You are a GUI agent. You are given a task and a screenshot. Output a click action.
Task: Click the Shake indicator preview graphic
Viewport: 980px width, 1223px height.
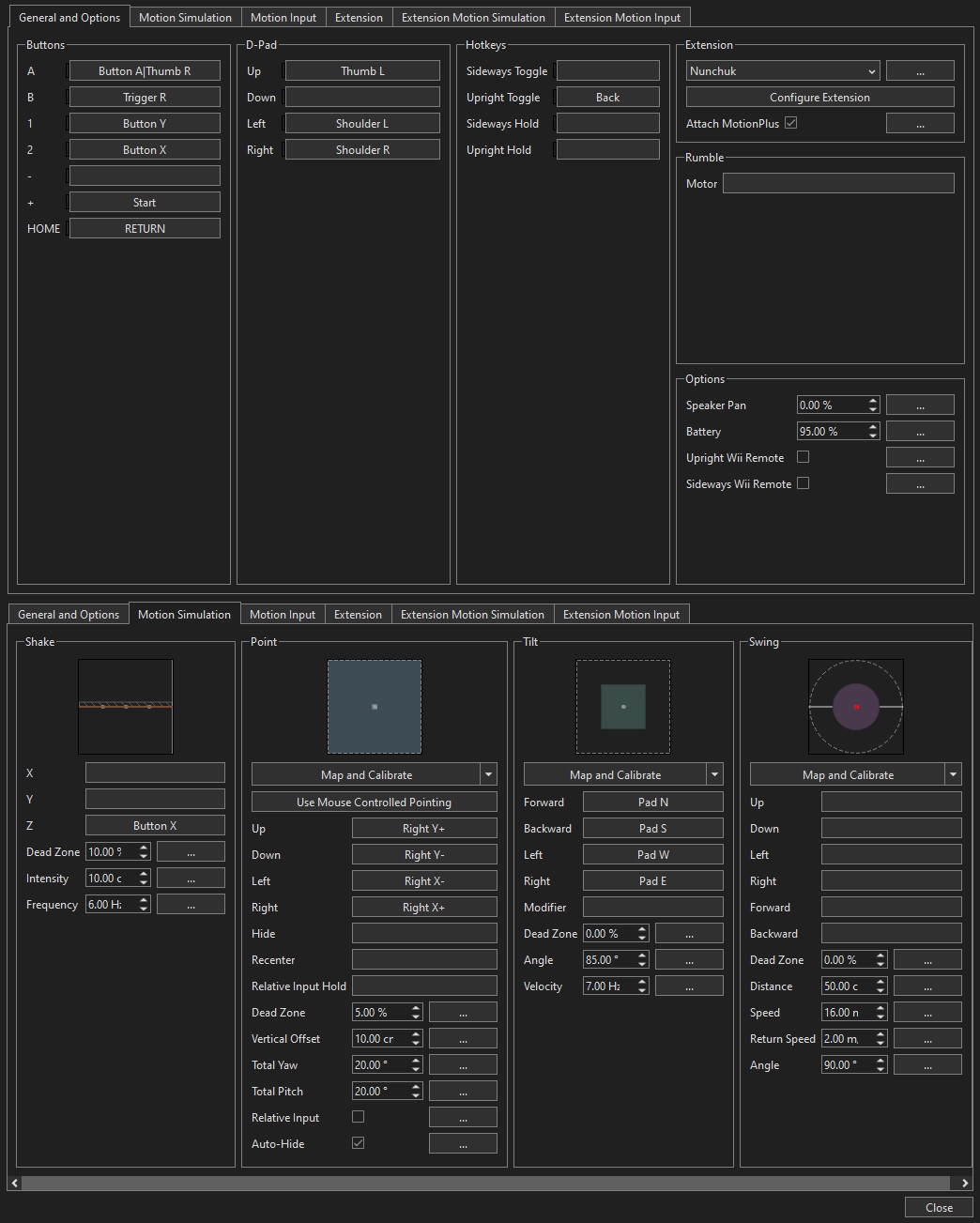point(125,706)
